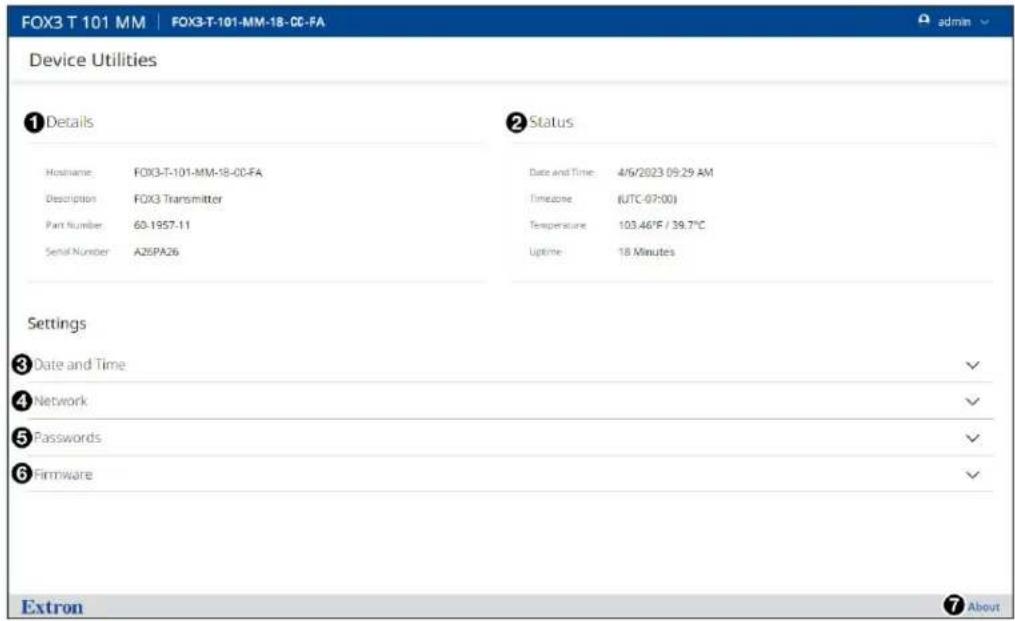Click the Extron logo

pos(52,607)
